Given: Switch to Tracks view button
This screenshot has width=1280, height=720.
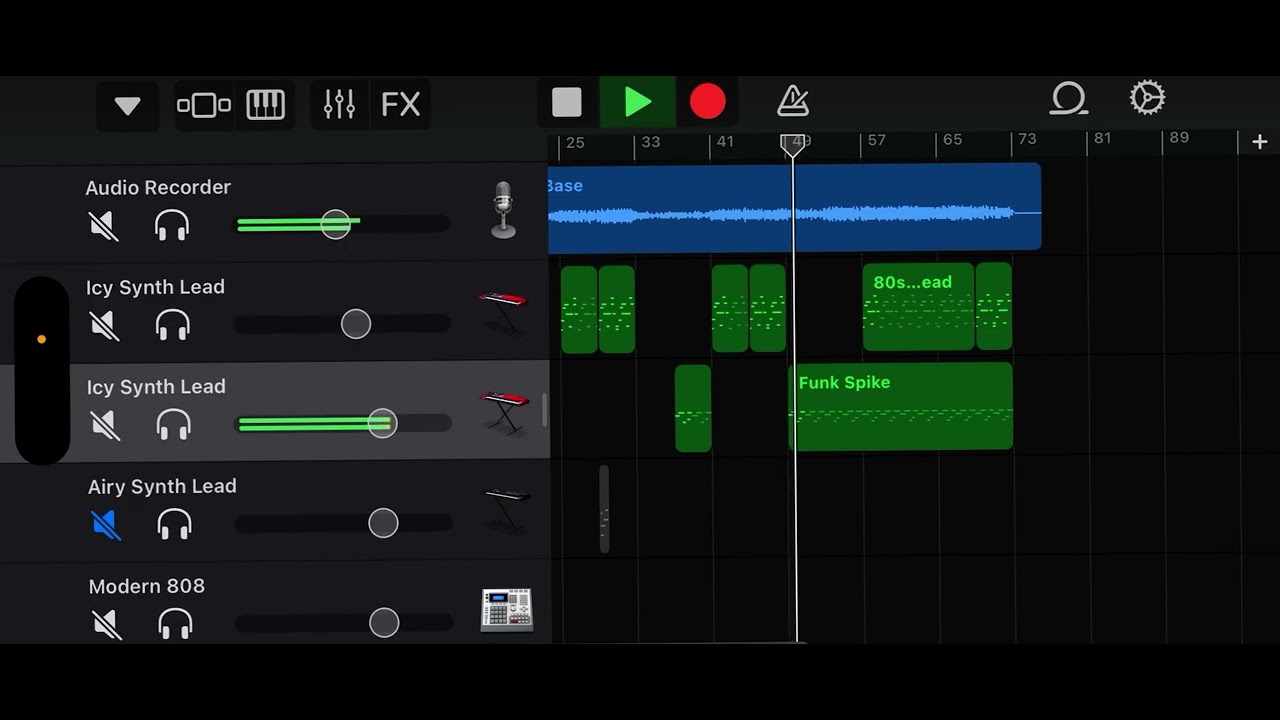Looking at the screenshot, I should pyautogui.click(x=204, y=105).
